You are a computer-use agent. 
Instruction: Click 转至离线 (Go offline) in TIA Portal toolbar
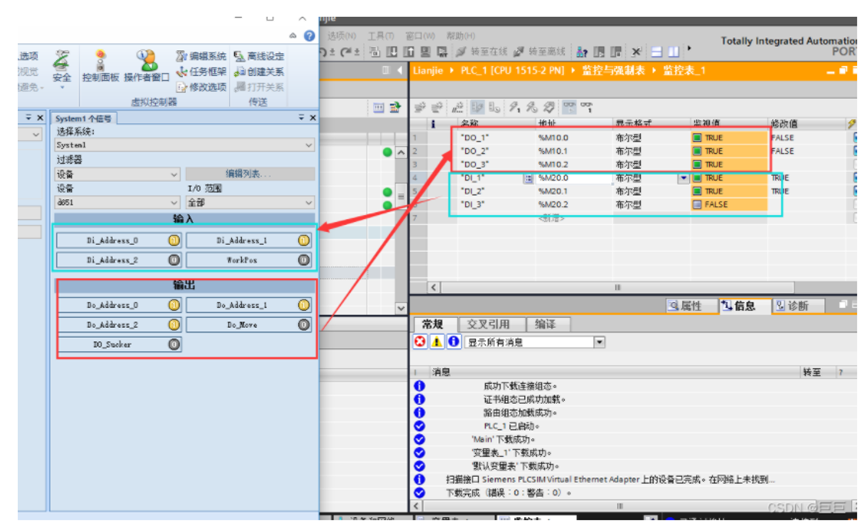coord(540,51)
